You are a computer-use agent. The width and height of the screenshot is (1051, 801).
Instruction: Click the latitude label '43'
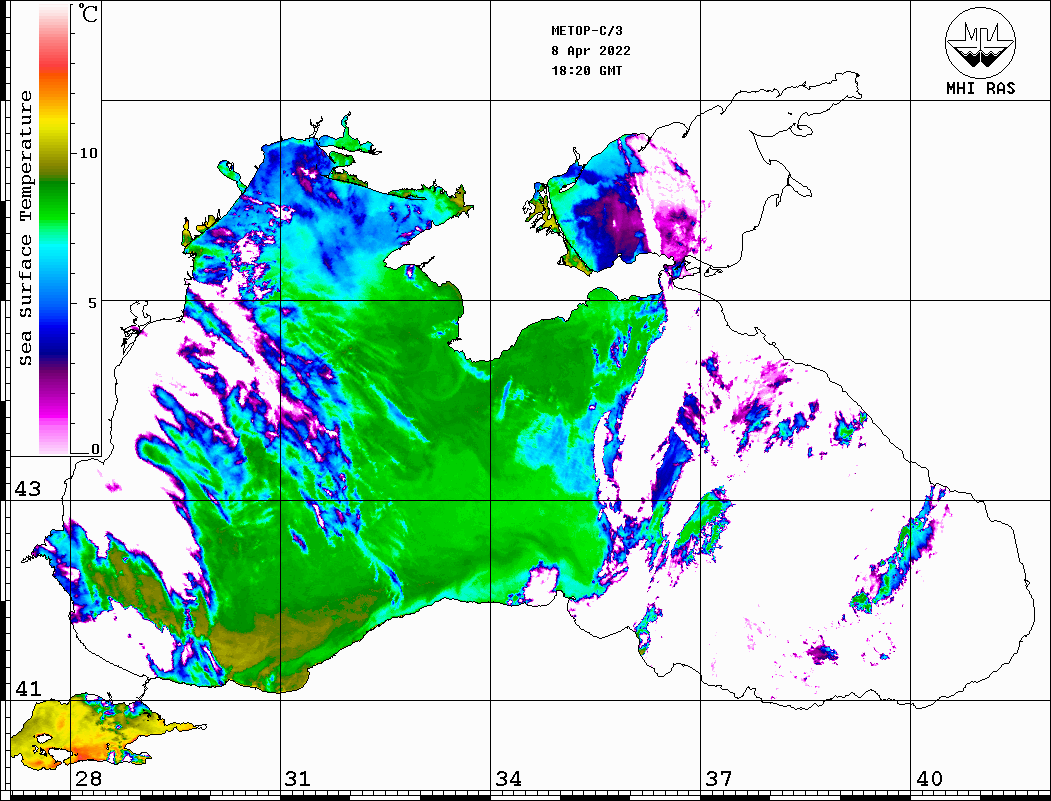(x=28, y=489)
